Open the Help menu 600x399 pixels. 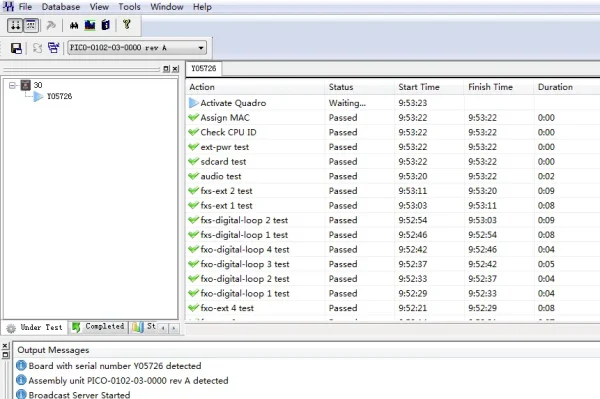pyautogui.click(x=202, y=7)
